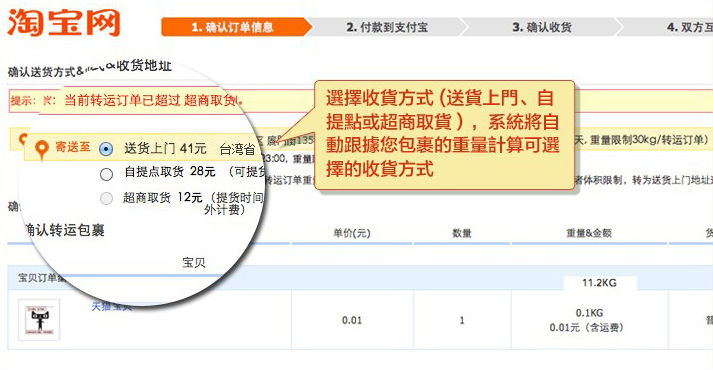The width and height of the screenshot is (713, 370).
Task: Open the product thumbnail image
Action: (39, 320)
